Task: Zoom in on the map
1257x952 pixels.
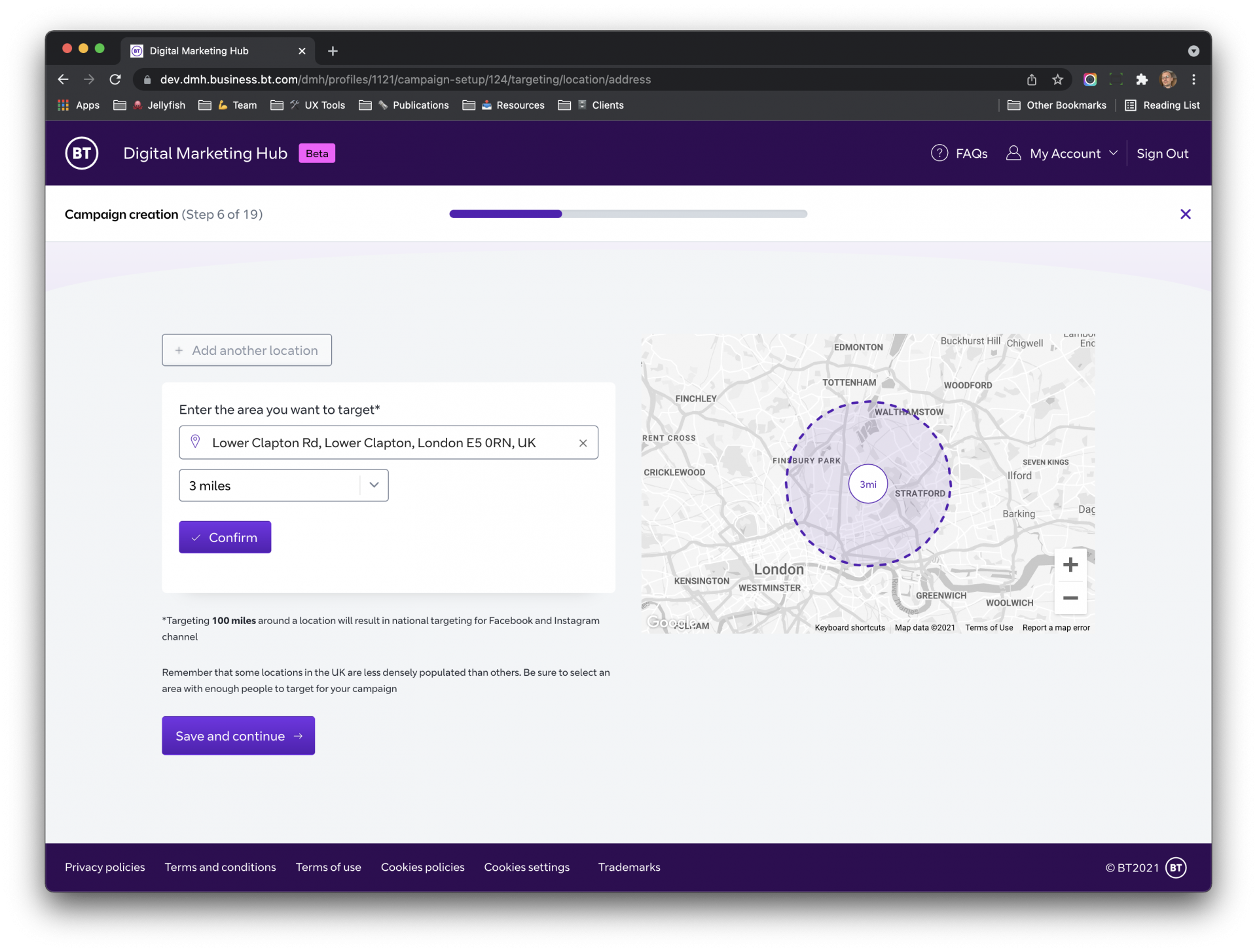Action: (x=1070, y=564)
